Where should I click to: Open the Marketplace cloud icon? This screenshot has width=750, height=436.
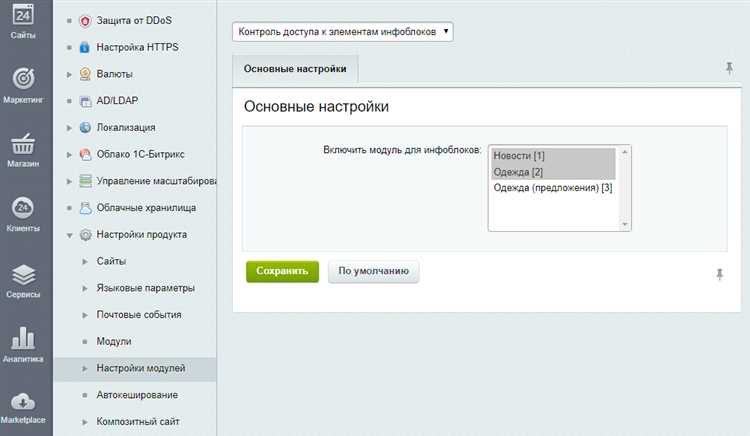23,402
